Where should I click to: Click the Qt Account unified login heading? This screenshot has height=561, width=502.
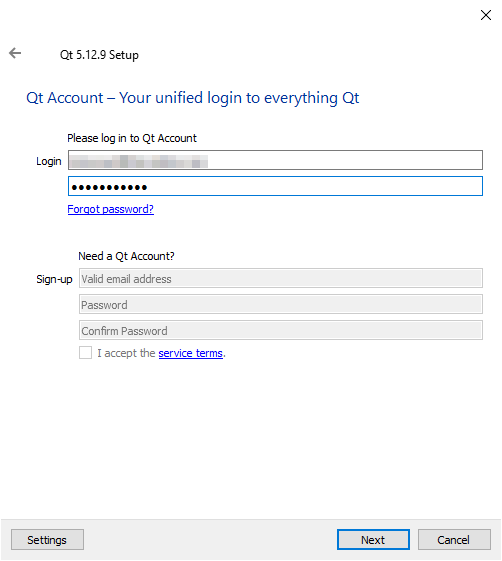coord(192,98)
